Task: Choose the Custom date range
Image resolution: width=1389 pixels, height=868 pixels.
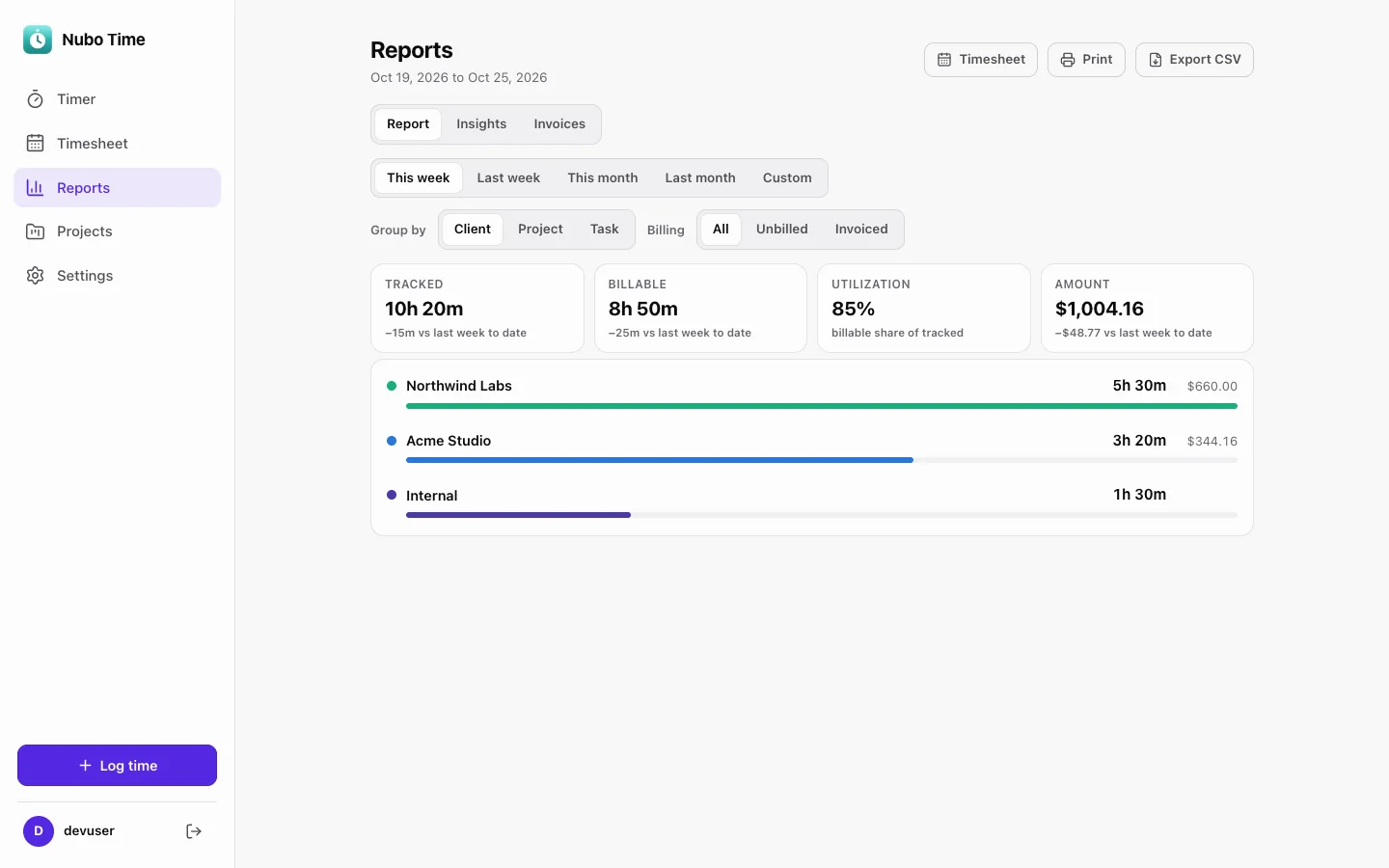Action: (787, 178)
